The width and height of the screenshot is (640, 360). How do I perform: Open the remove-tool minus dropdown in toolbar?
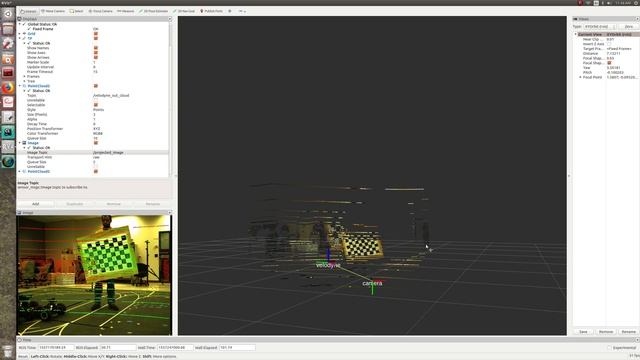tap(242, 11)
